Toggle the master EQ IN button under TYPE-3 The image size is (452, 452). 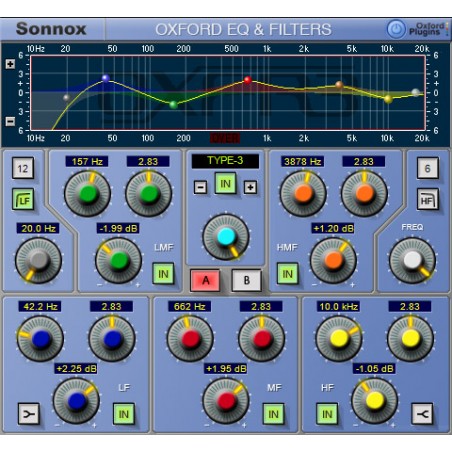[x=225, y=183]
